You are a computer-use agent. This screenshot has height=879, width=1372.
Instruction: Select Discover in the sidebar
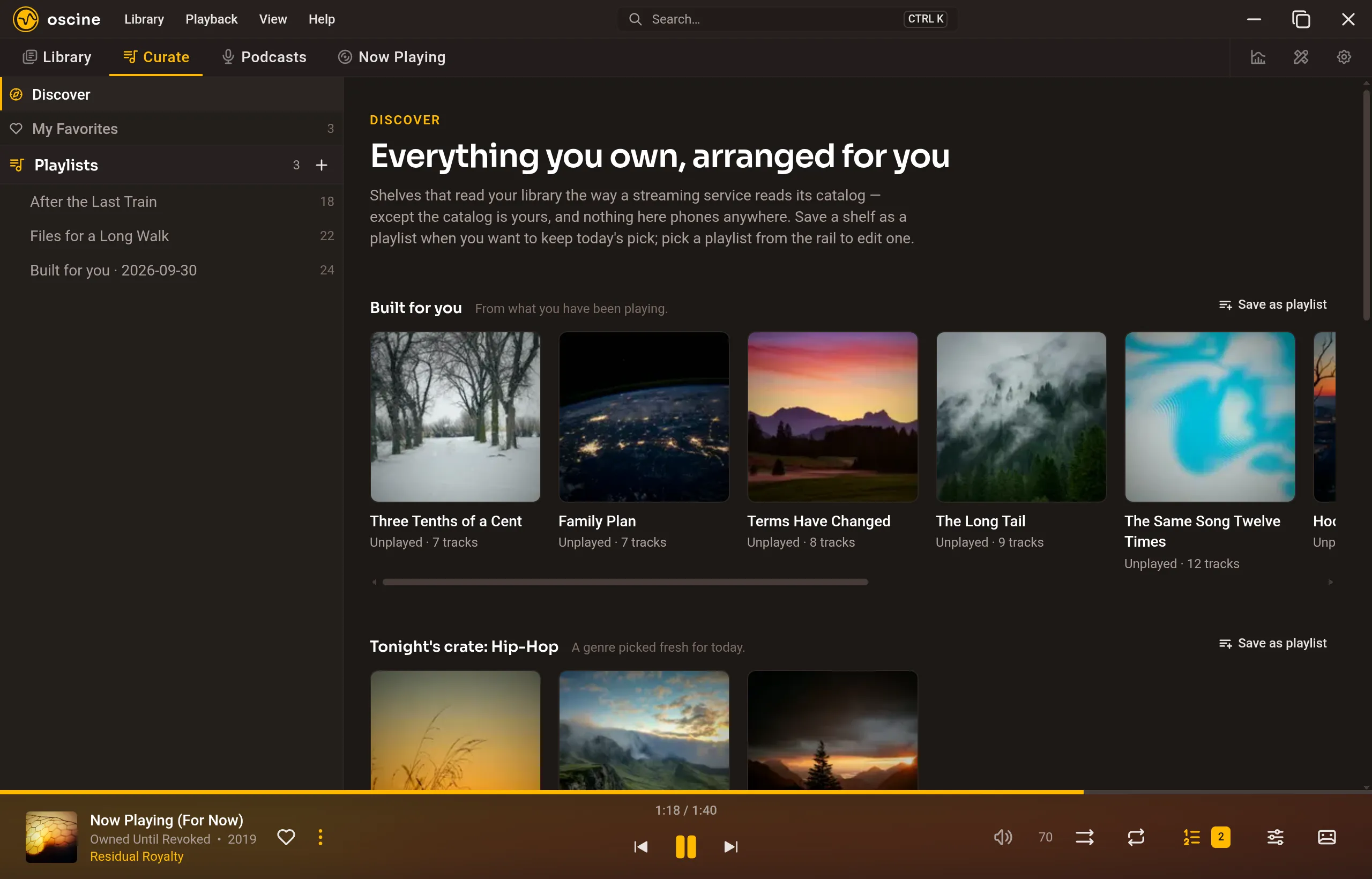click(x=172, y=94)
